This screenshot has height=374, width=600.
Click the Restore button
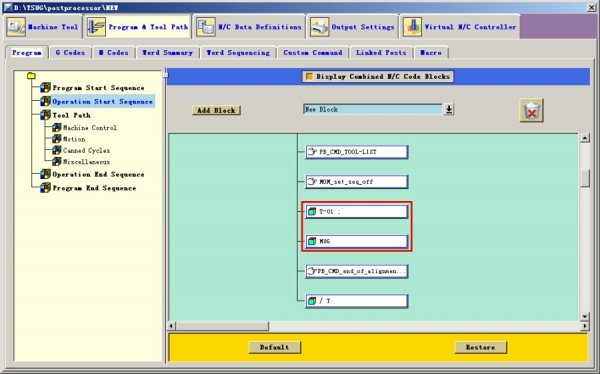coord(481,347)
